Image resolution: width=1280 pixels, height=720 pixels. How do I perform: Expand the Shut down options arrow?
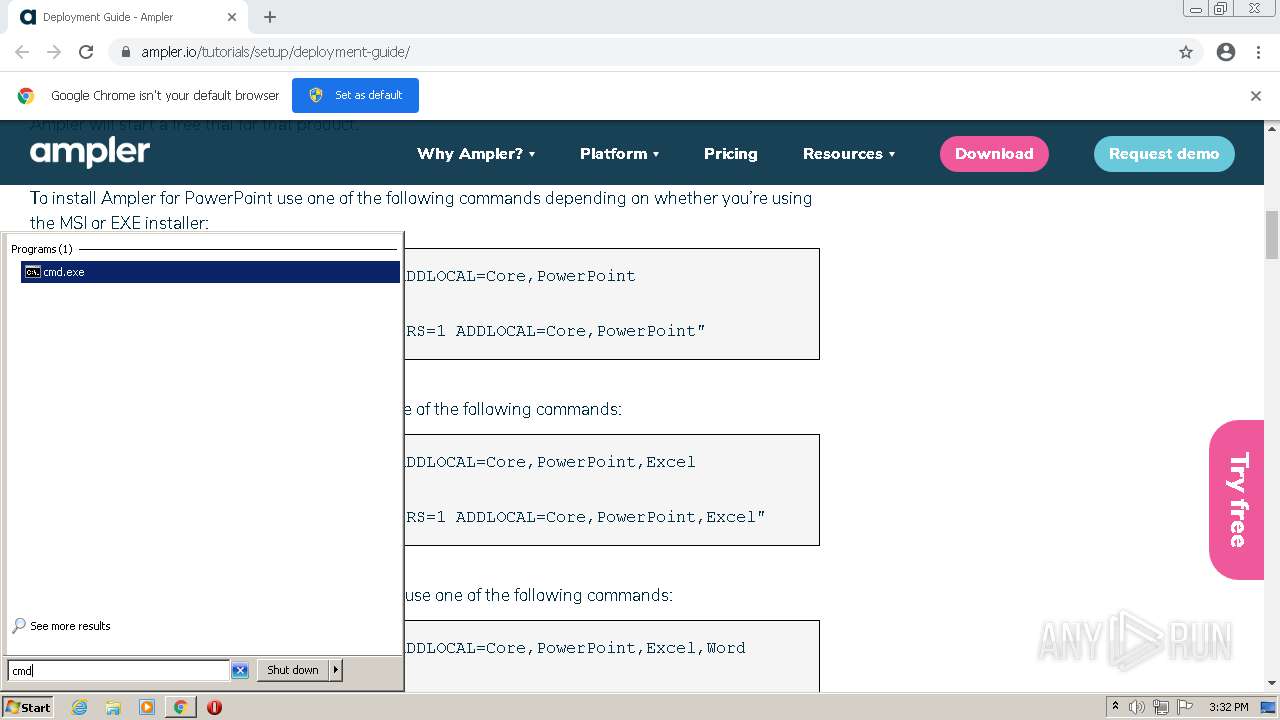[336, 670]
